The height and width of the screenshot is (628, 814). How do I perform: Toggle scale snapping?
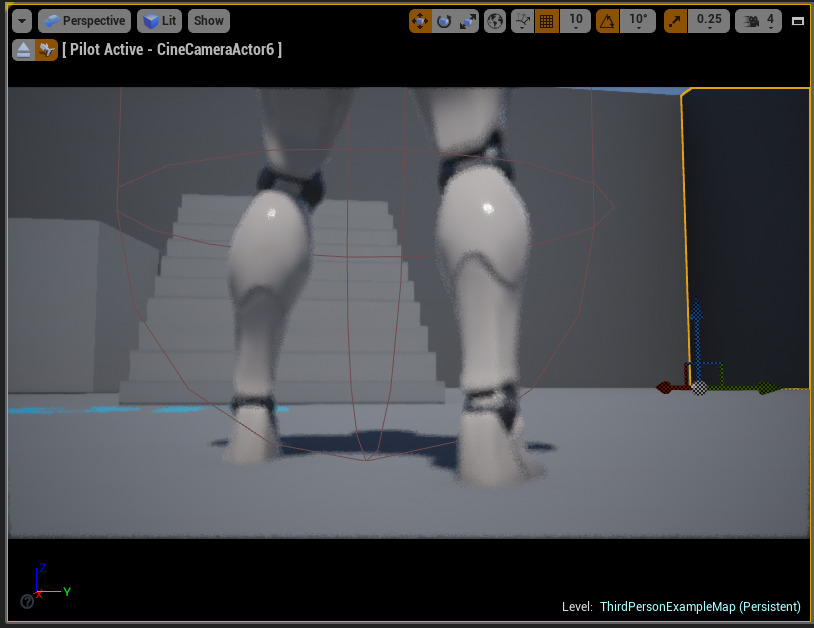[x=676, y=21]
